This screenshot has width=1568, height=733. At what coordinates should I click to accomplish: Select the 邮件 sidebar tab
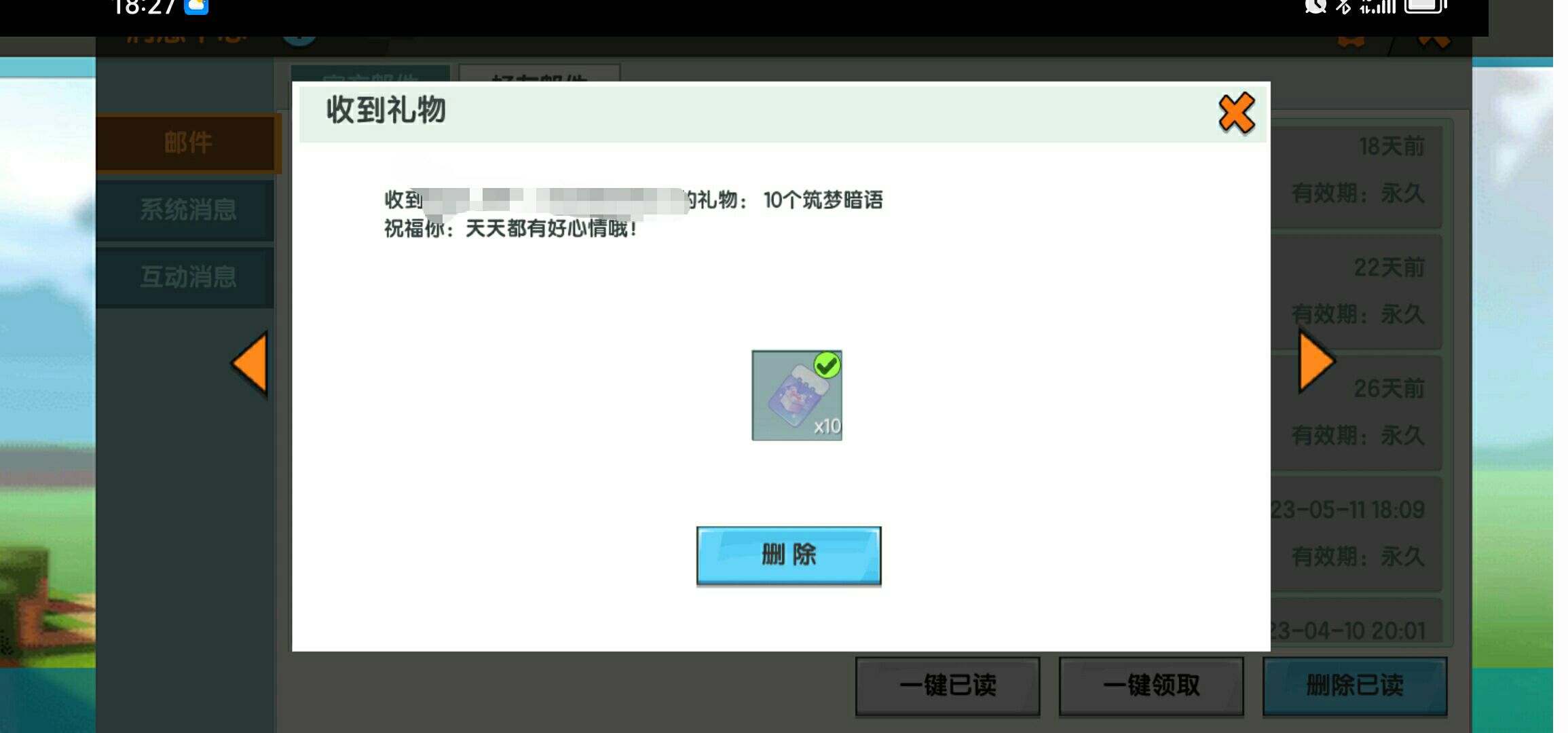tap(187, 143)
